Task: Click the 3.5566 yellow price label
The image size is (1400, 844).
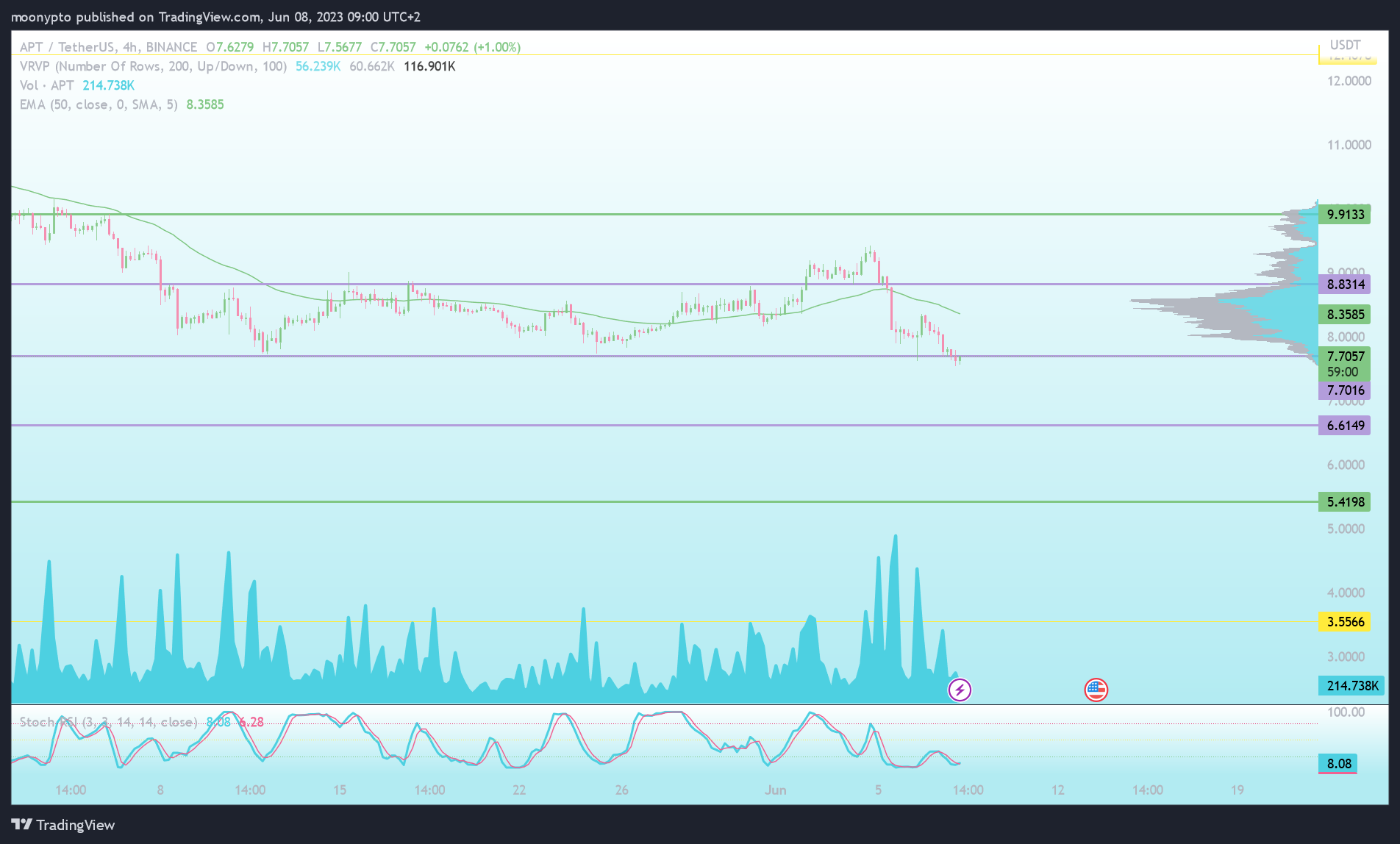Action: click(1345, 622)
